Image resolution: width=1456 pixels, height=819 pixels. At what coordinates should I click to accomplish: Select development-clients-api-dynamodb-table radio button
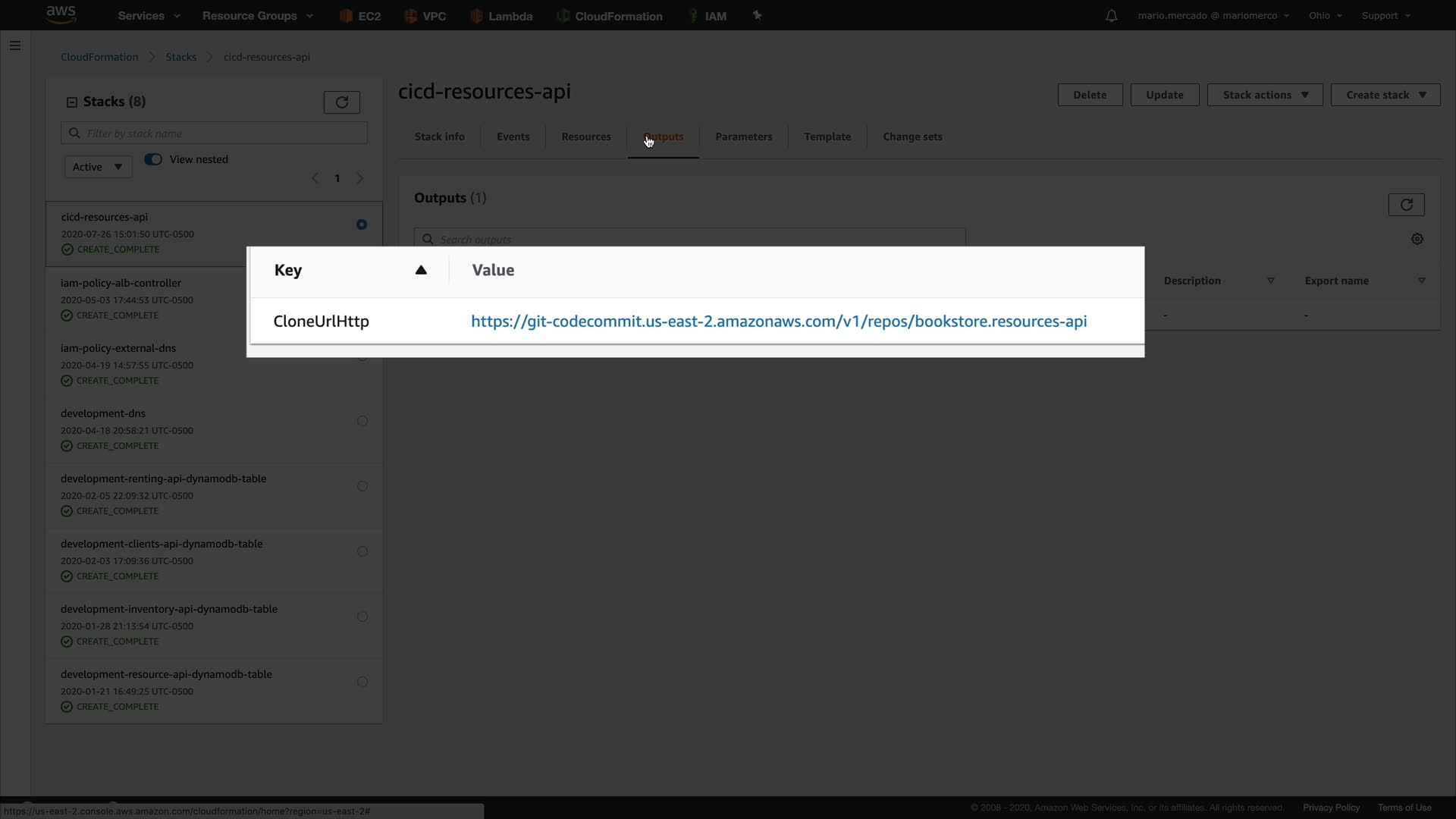(x=362, y=551)
